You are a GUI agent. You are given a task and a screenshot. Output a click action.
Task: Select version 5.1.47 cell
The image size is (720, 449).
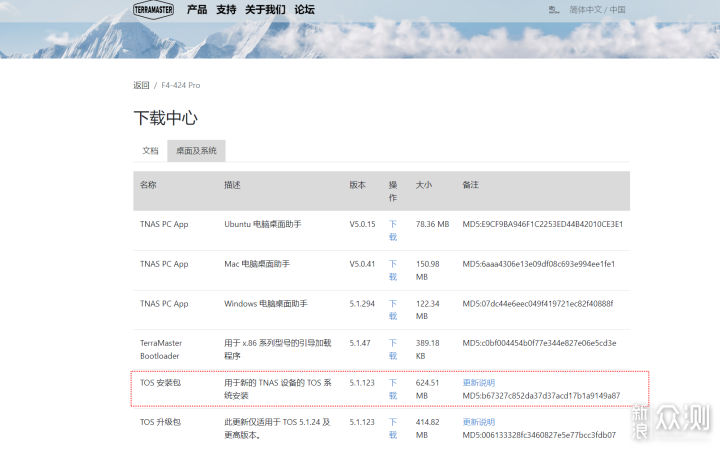(360, 343)
